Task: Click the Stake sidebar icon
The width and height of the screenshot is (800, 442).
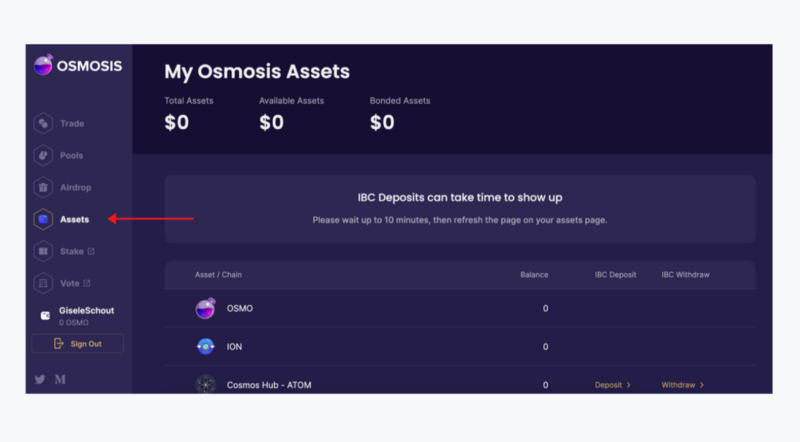Action: coord(43,251)
